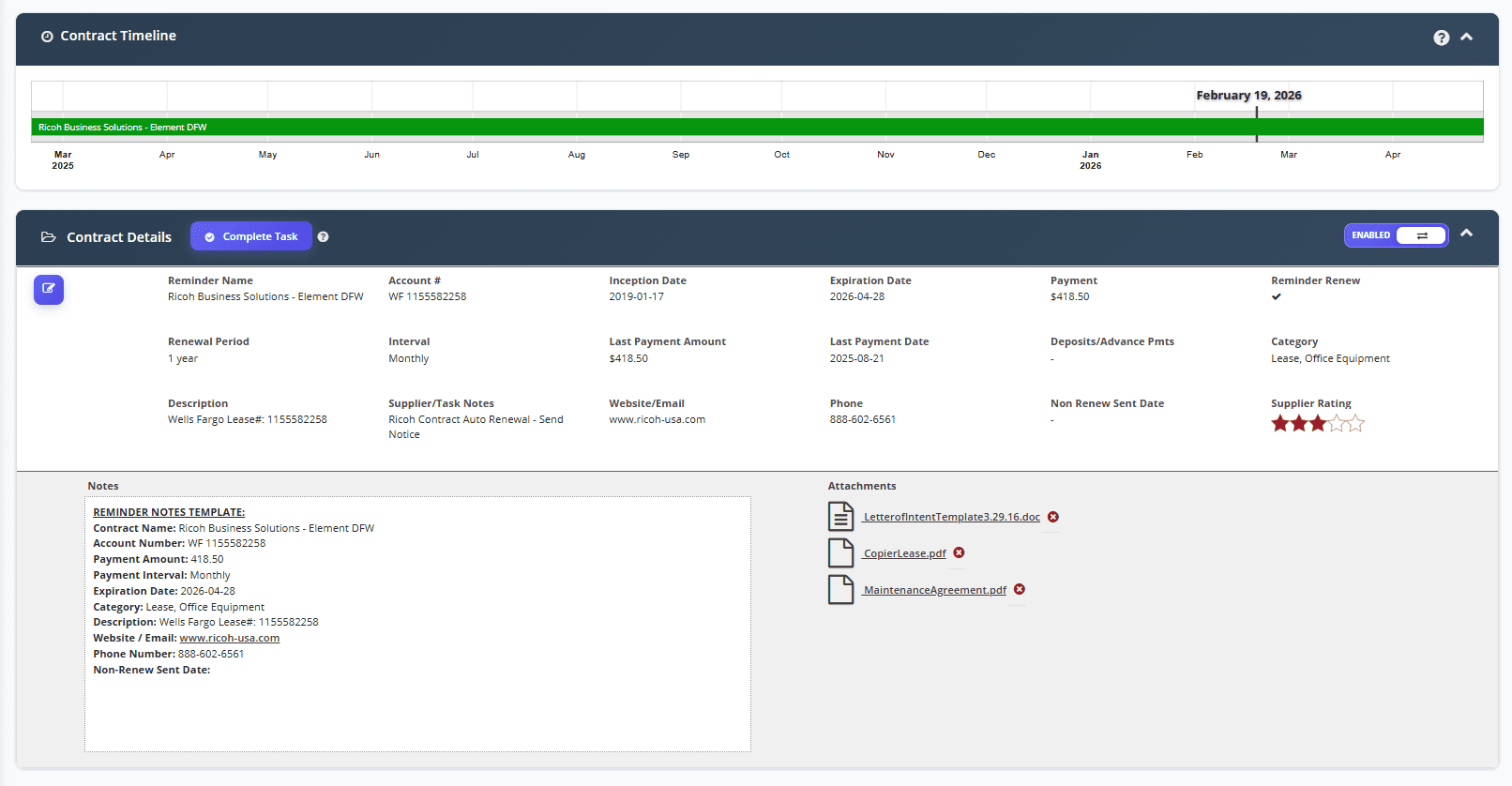Open MaintenanceAgreement.pdf attachment link

click(934, 590)
